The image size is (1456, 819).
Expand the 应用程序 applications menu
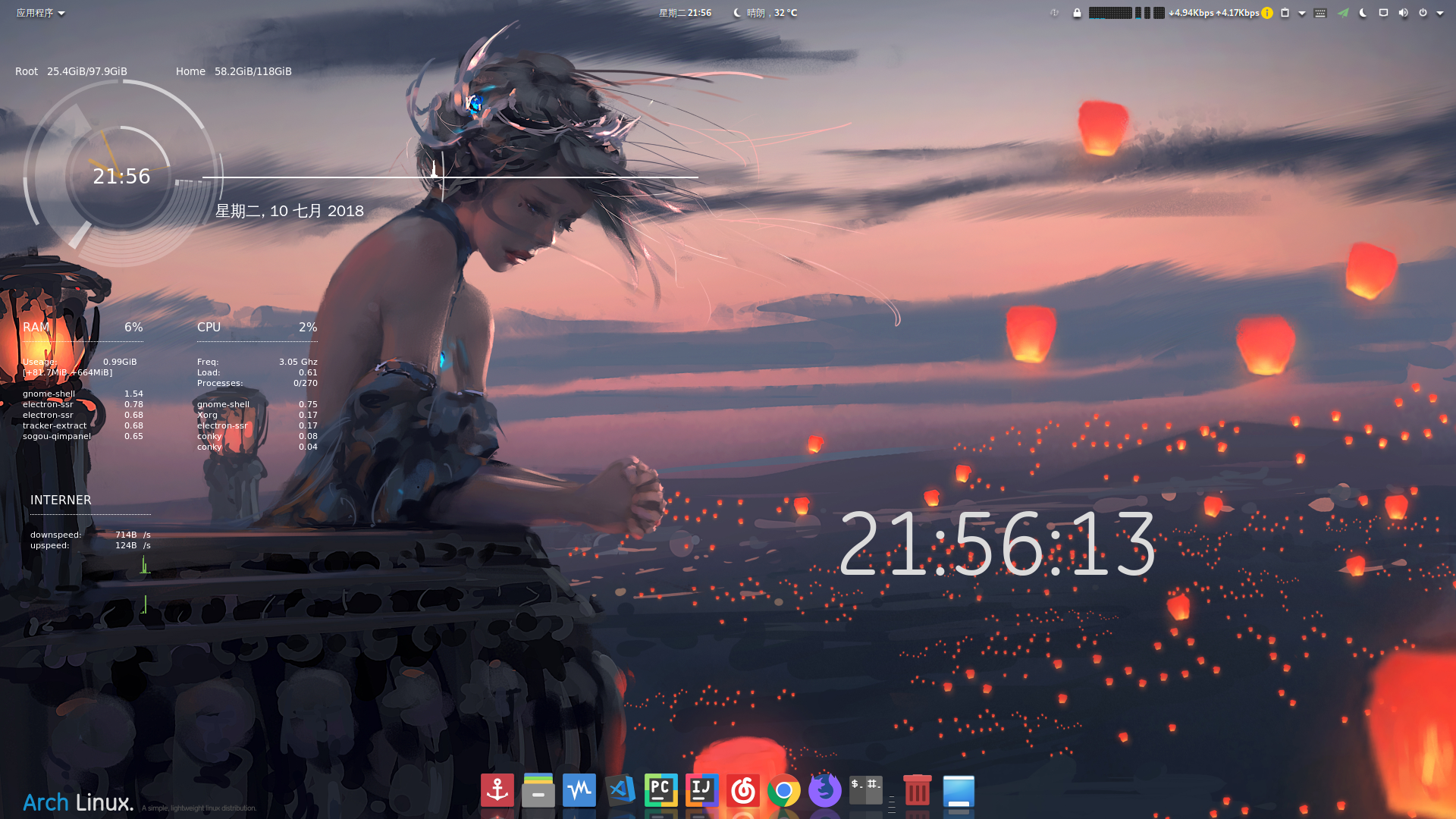(40, 13)
